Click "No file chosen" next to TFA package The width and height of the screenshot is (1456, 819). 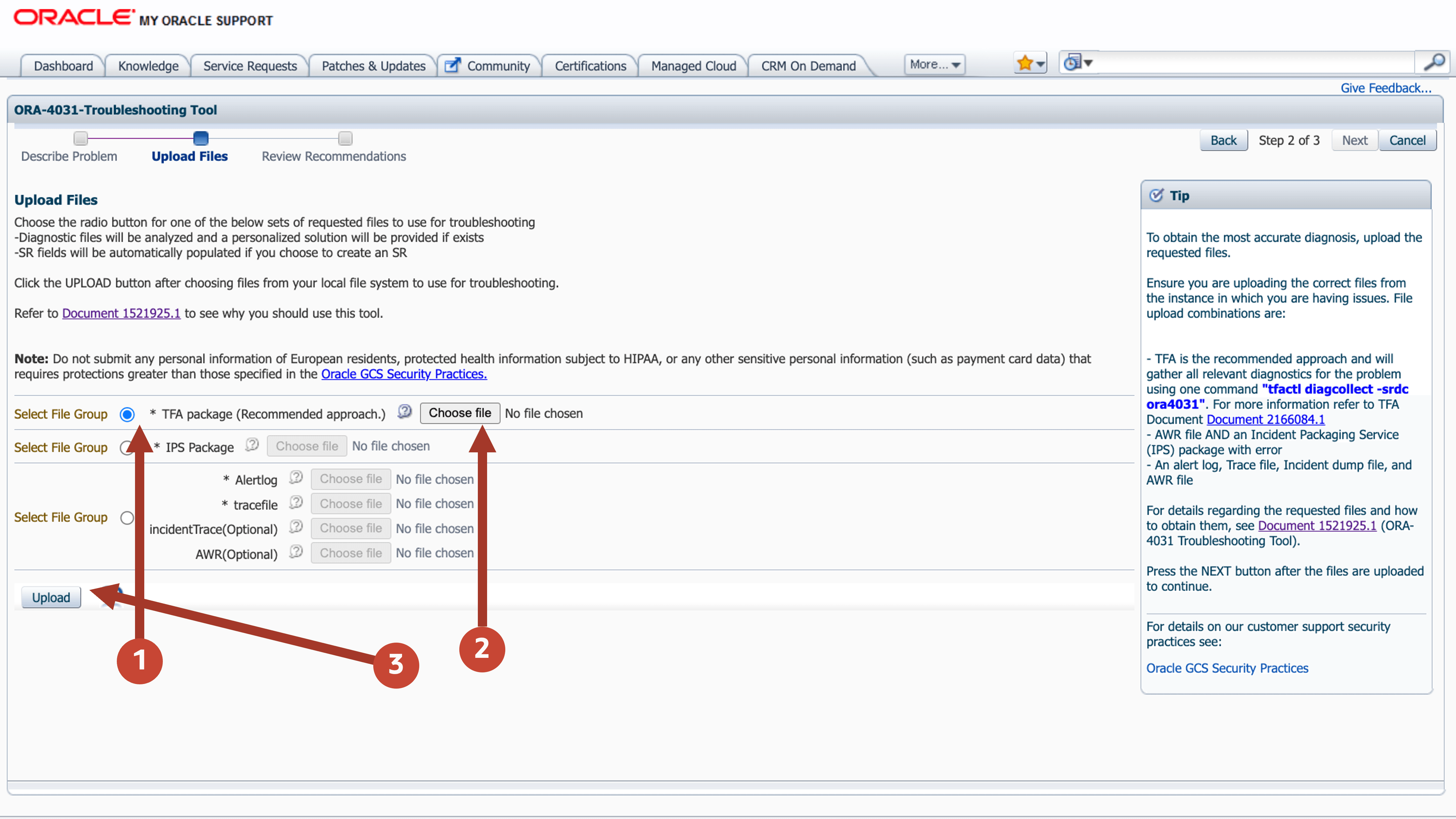544,413
